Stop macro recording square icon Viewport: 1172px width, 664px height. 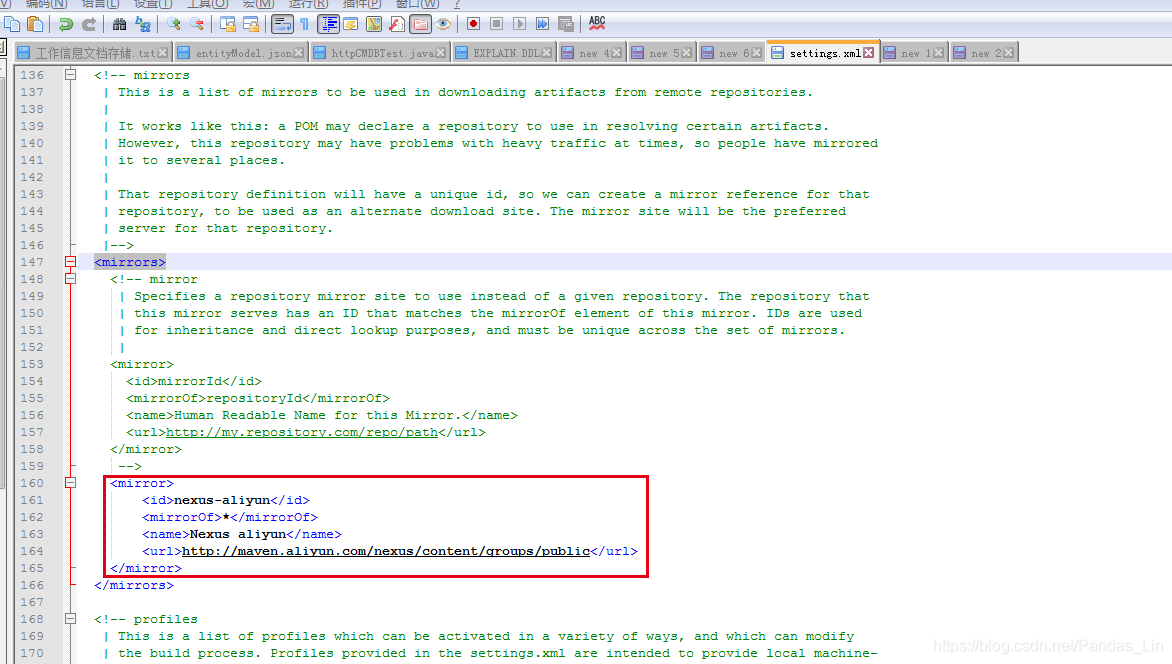click(x=496, y=24)
